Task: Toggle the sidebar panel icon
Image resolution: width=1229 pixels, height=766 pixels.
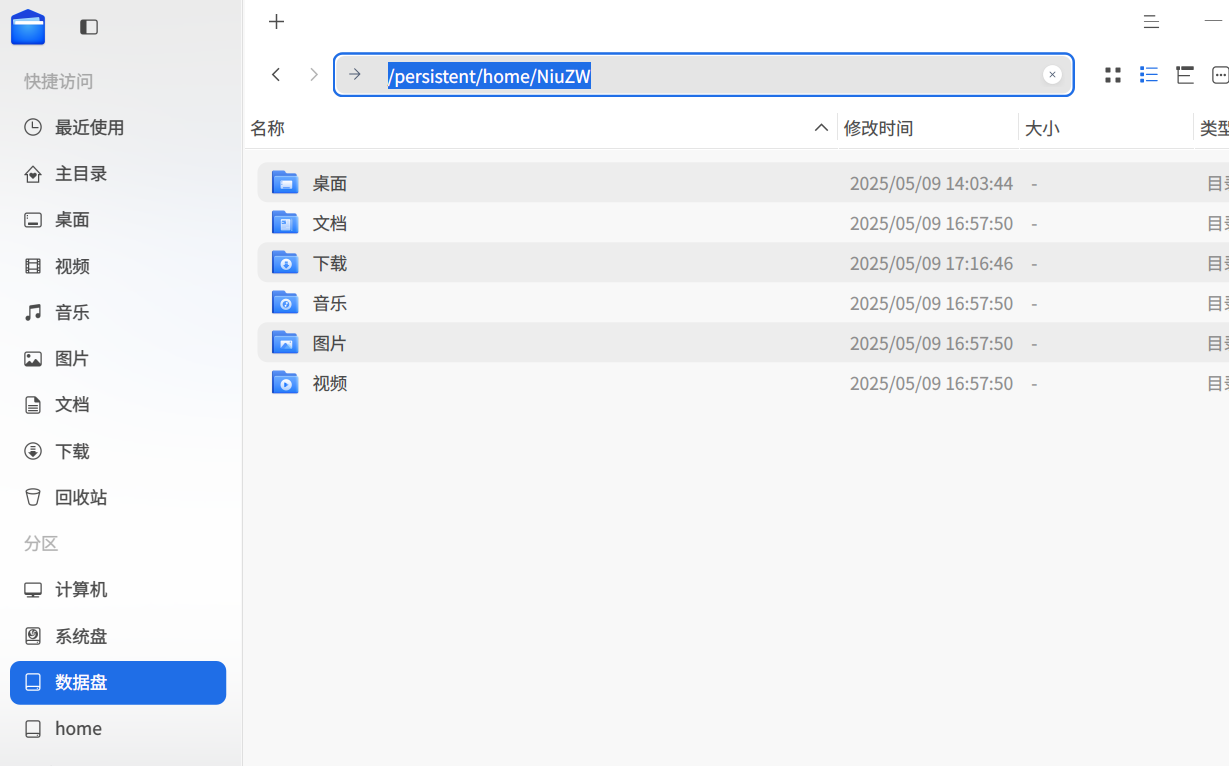Action: 89,27
